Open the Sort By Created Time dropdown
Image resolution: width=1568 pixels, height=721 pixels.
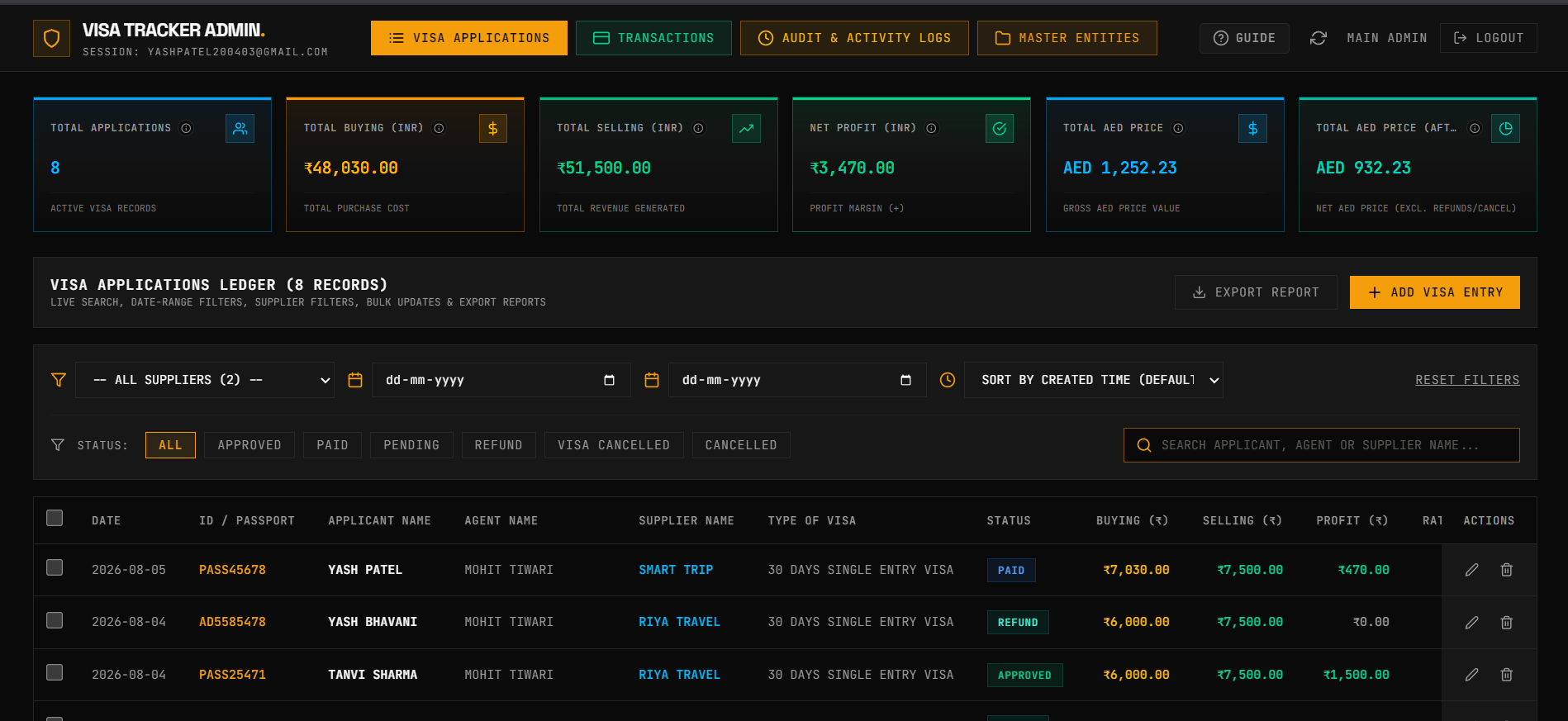tap(1093, 380)
